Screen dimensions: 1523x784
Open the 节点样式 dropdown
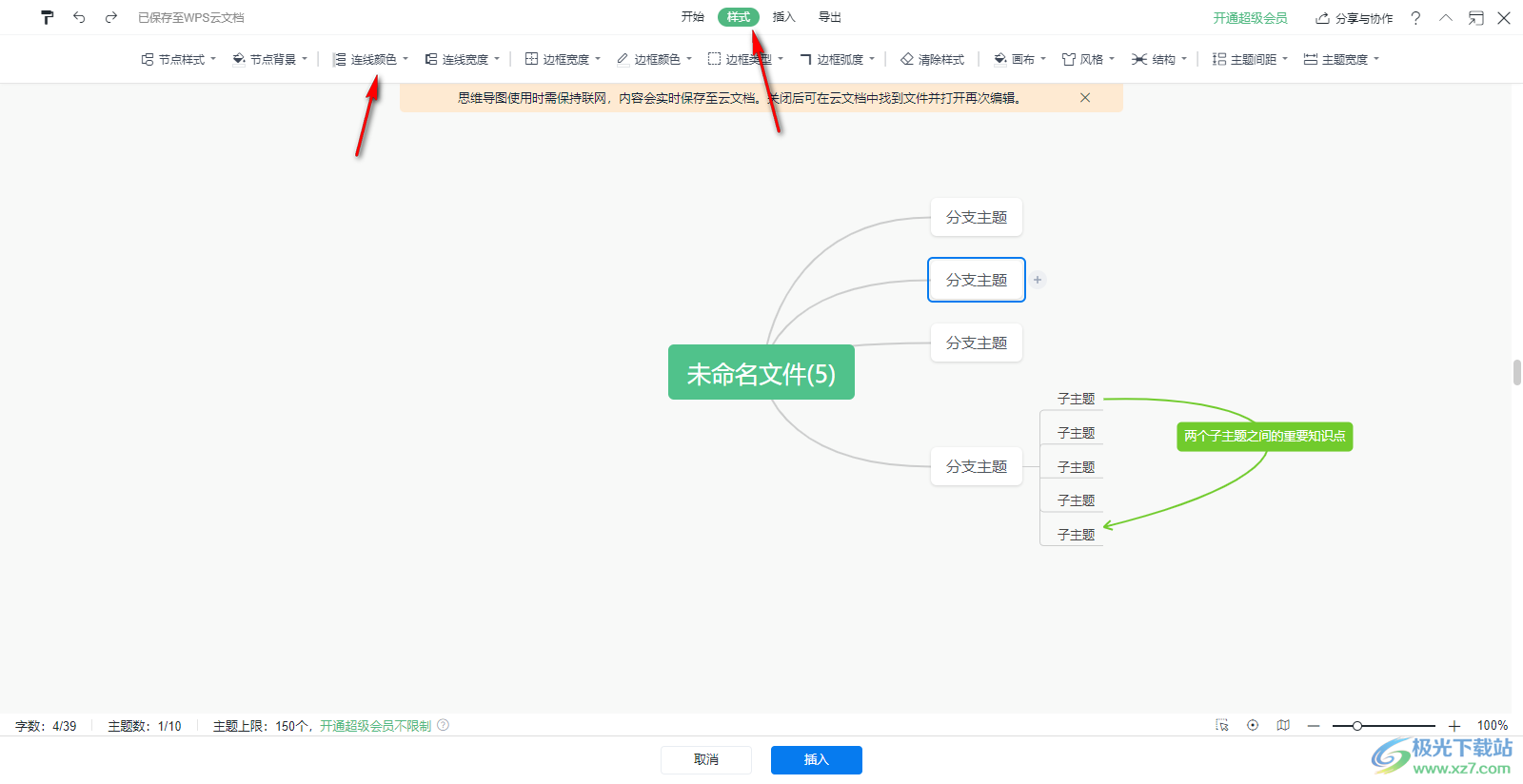179,59
